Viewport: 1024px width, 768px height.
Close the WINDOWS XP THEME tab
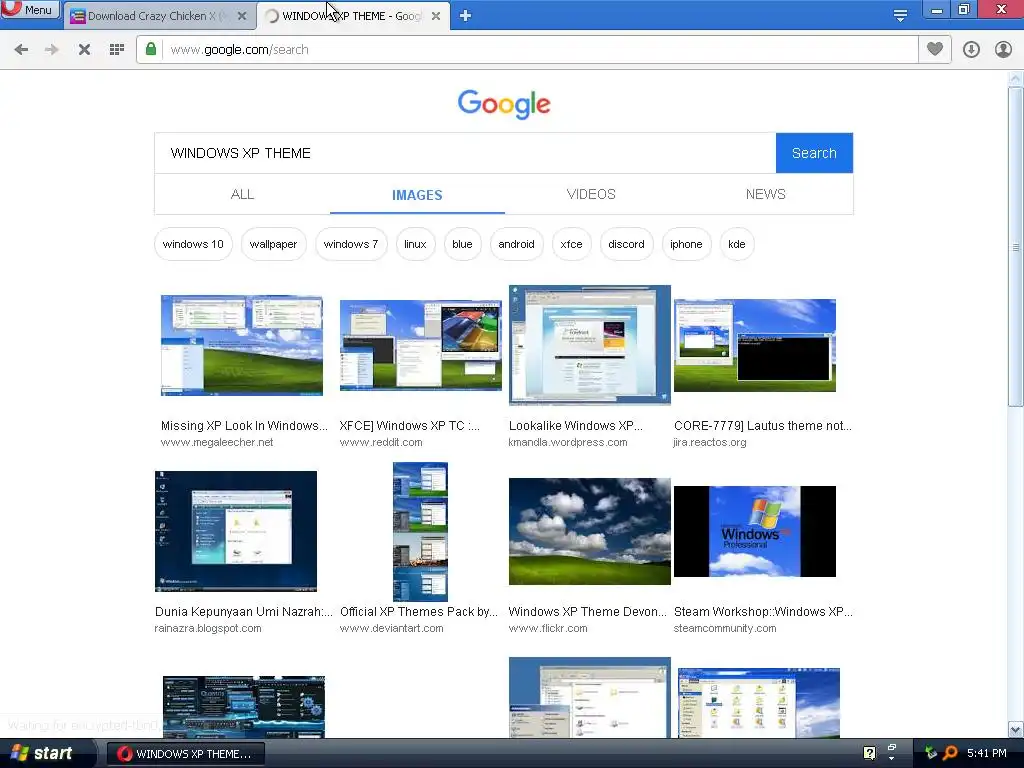436,16
